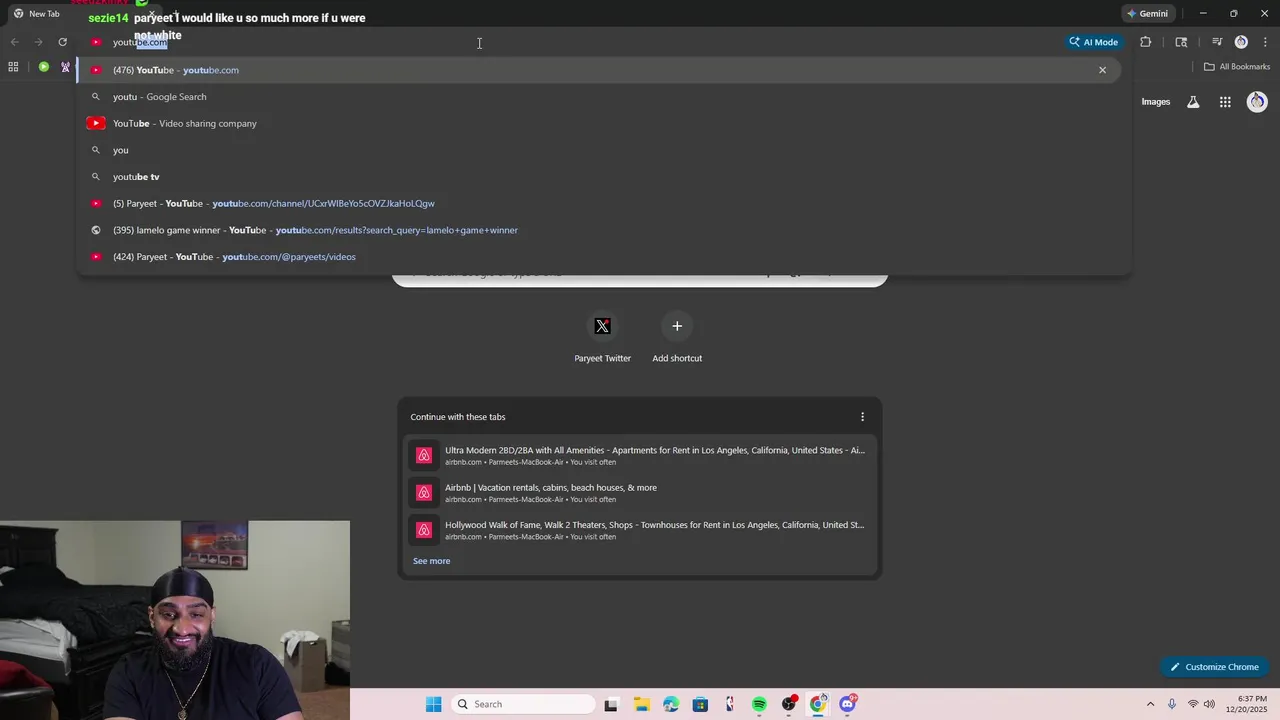The width and height of the screenshot is (1280, 720).
Task: Open Google Images link
Action: 1155,102
